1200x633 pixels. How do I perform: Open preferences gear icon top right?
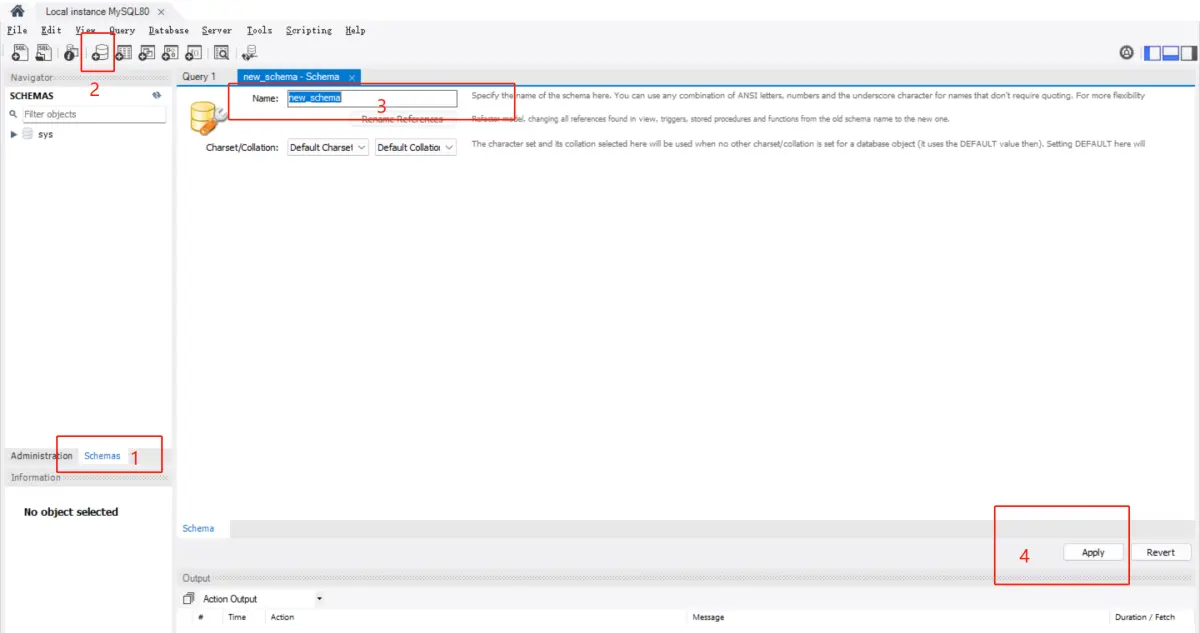[x=1127, y=53]
